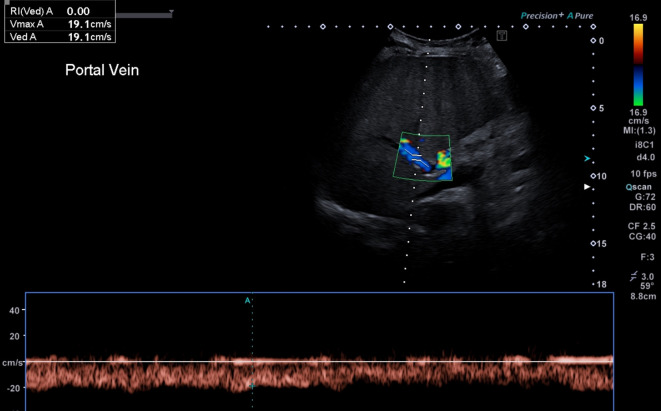
Task: Click the DR:60 dynamic range value
Action: (x=642, y=207)
